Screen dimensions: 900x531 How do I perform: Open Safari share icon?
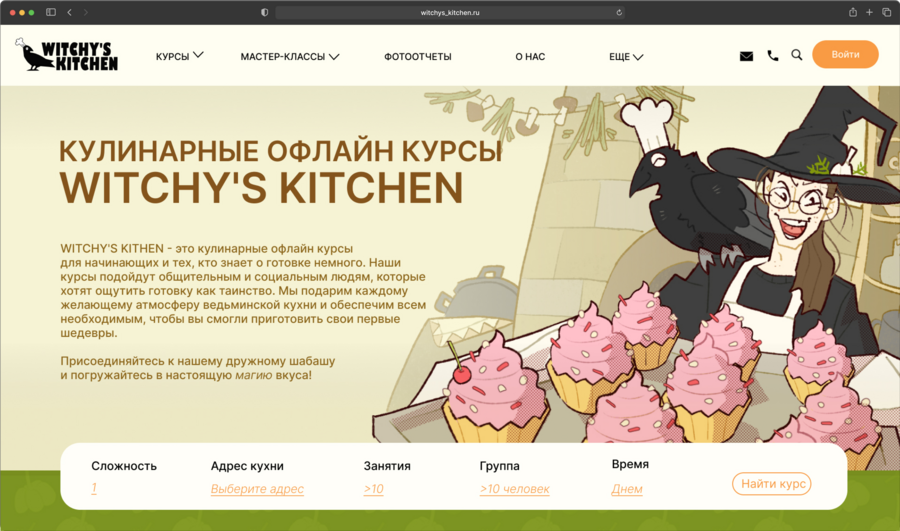853,12
